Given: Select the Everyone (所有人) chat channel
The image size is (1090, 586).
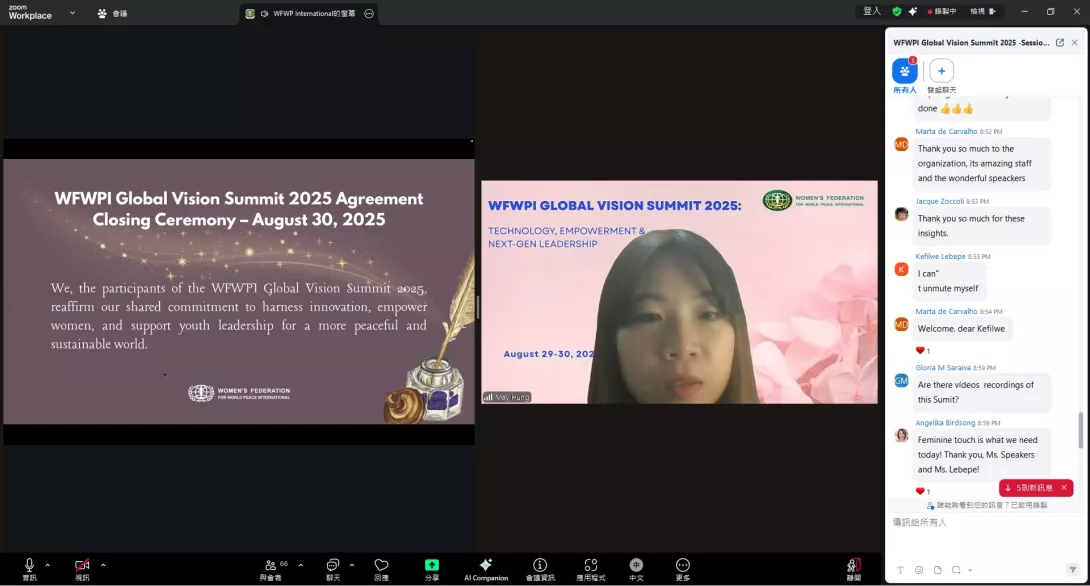Looking at the screenshot, I should pyautogui.click(x=904, y=76).
